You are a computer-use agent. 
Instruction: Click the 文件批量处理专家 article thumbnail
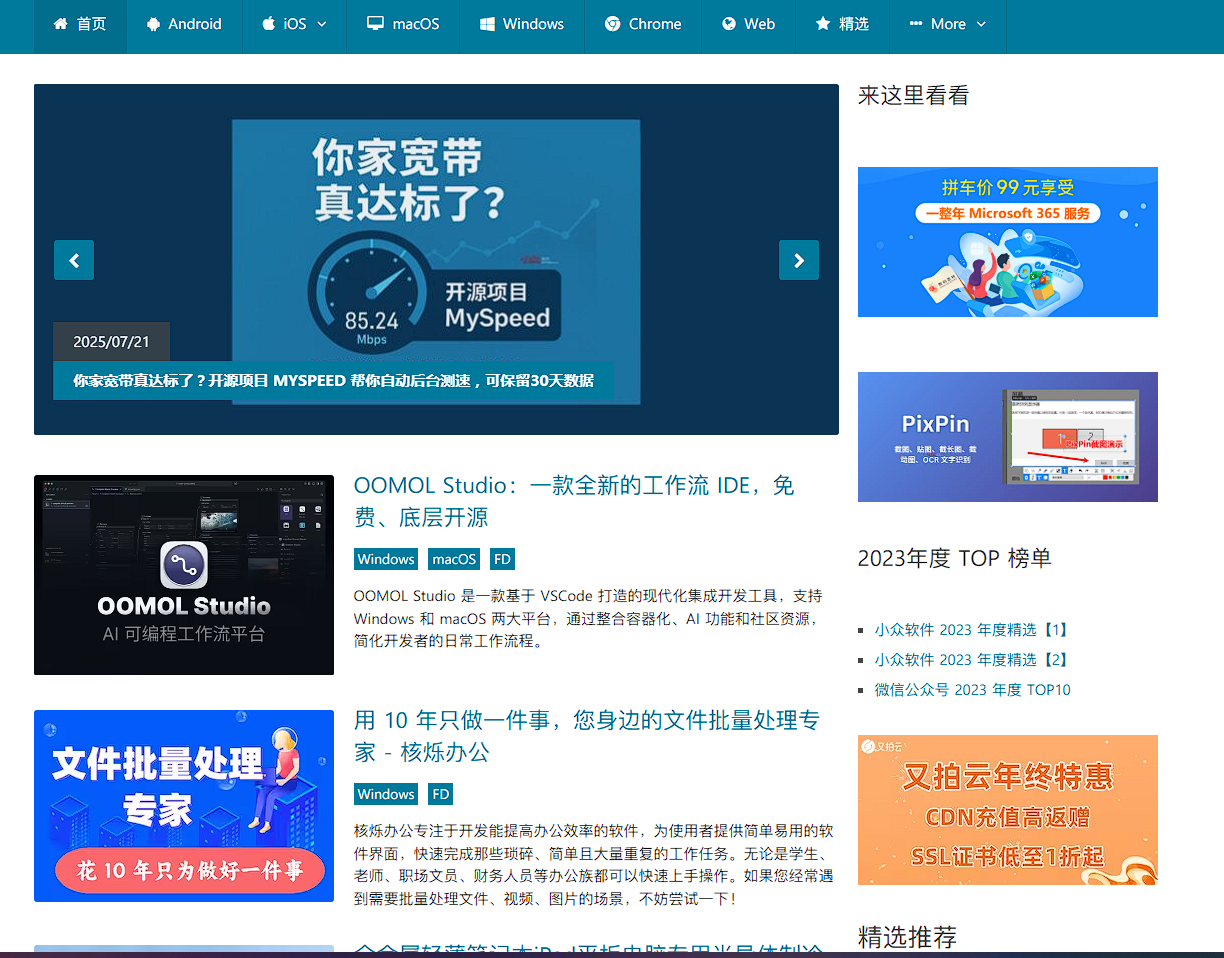point(184,806)
